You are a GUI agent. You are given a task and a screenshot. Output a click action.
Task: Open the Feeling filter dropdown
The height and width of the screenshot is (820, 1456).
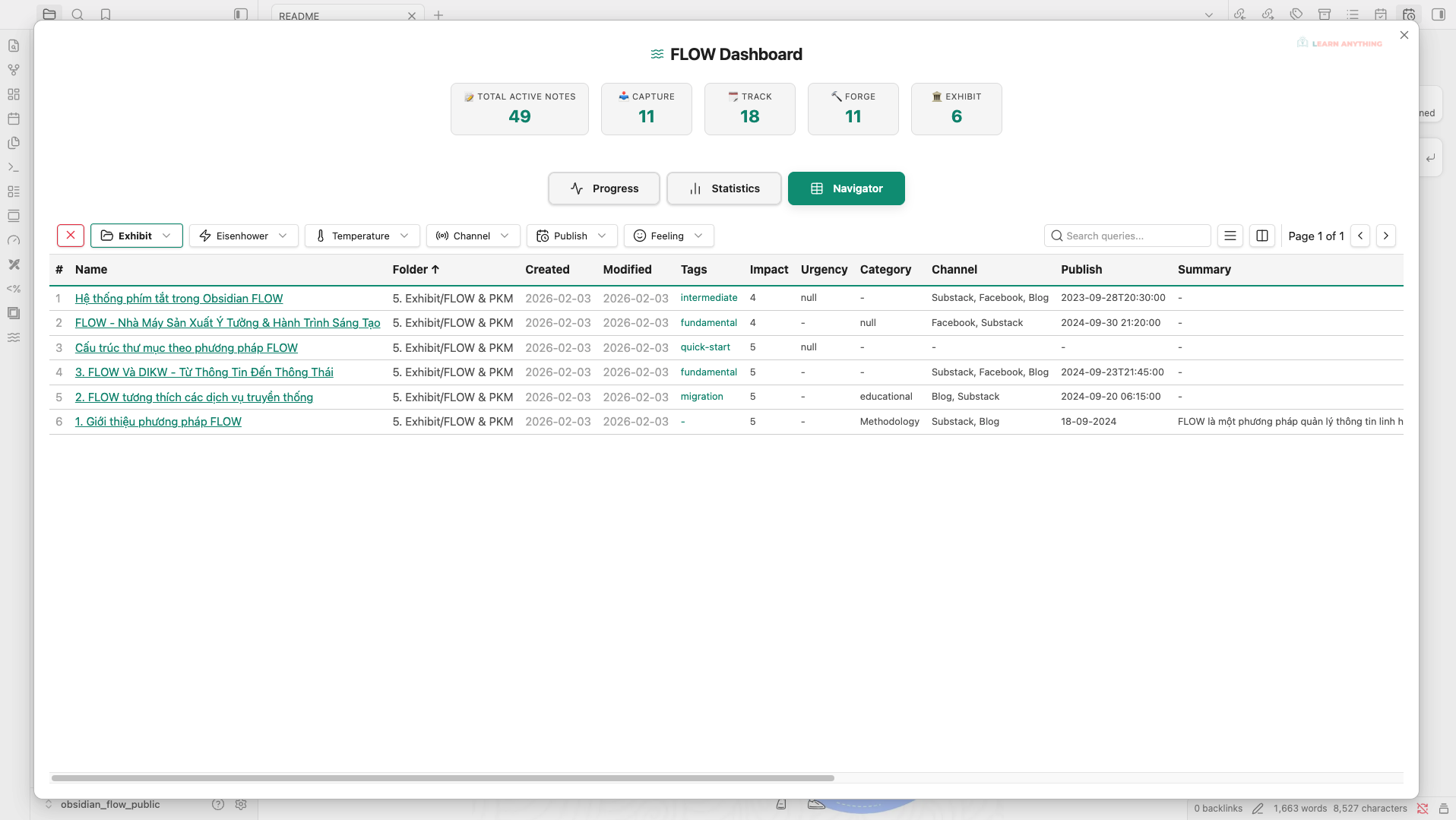pos(669,236)
